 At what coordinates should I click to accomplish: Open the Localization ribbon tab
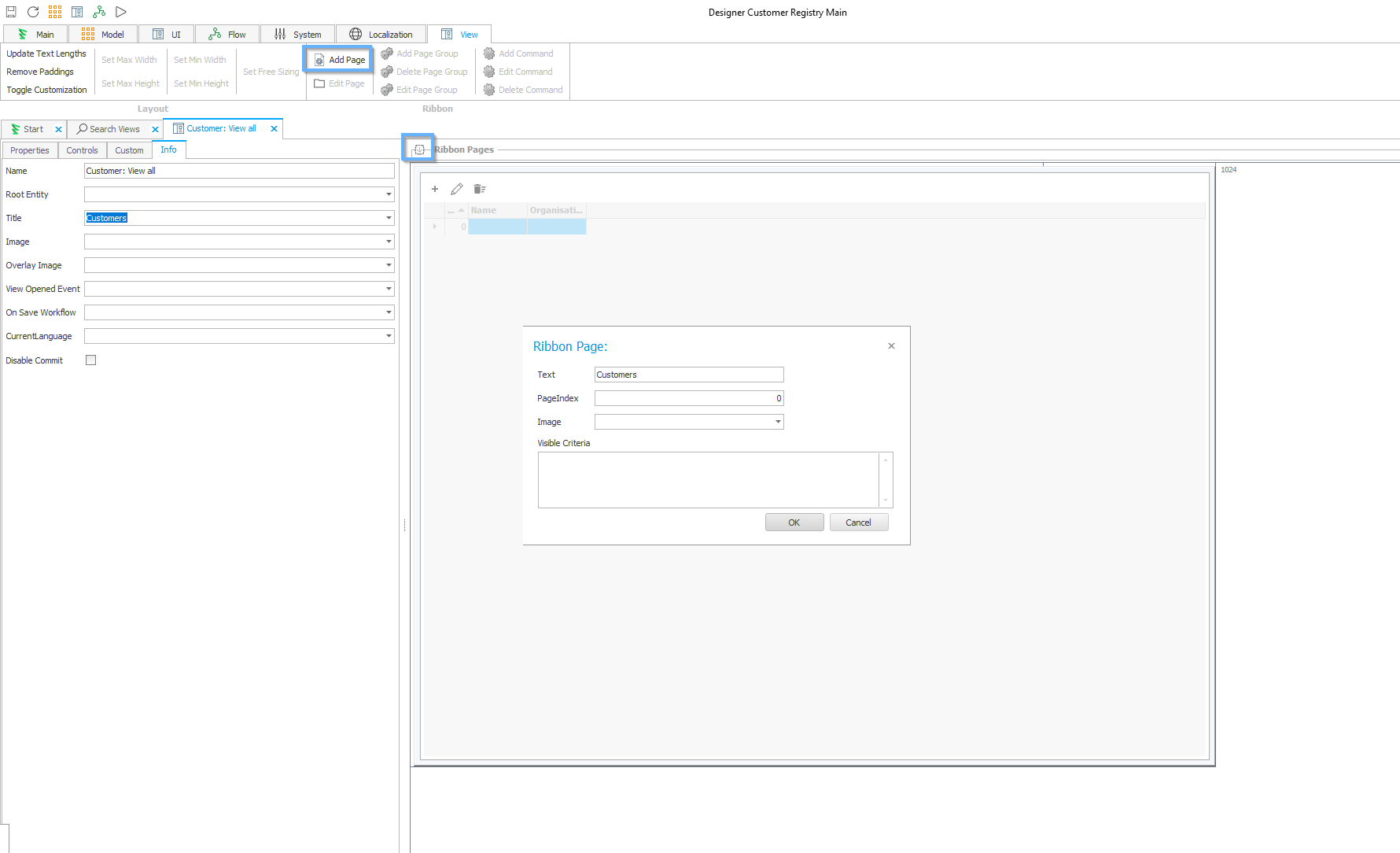(381, 35)
